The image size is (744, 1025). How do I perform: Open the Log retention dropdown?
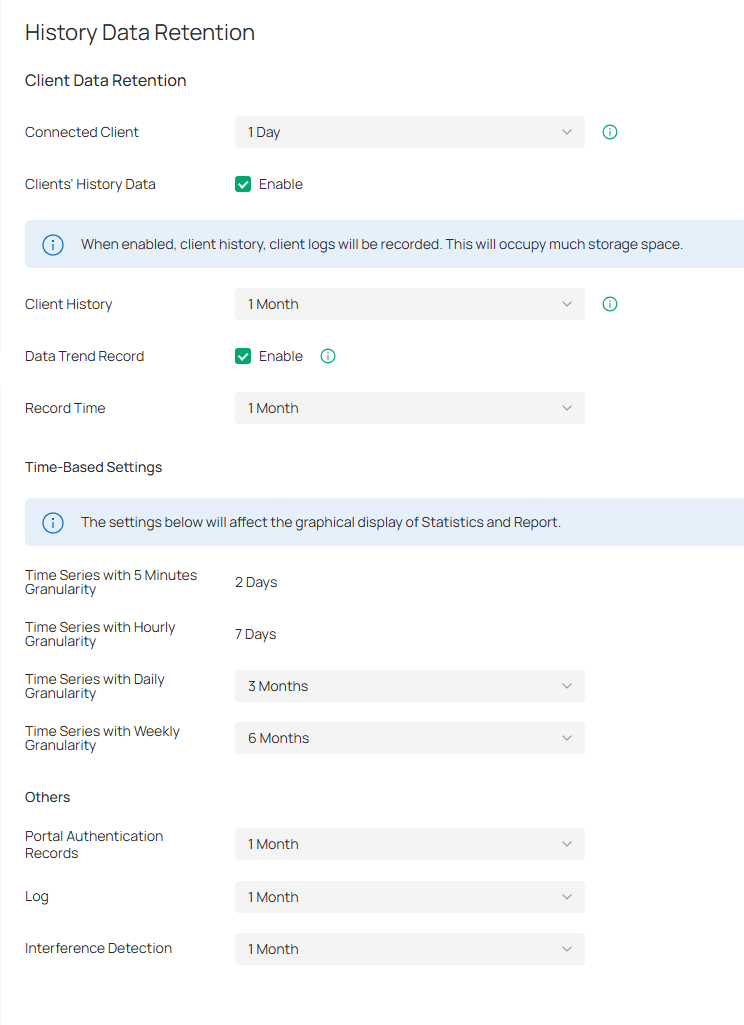click(409, 897)
